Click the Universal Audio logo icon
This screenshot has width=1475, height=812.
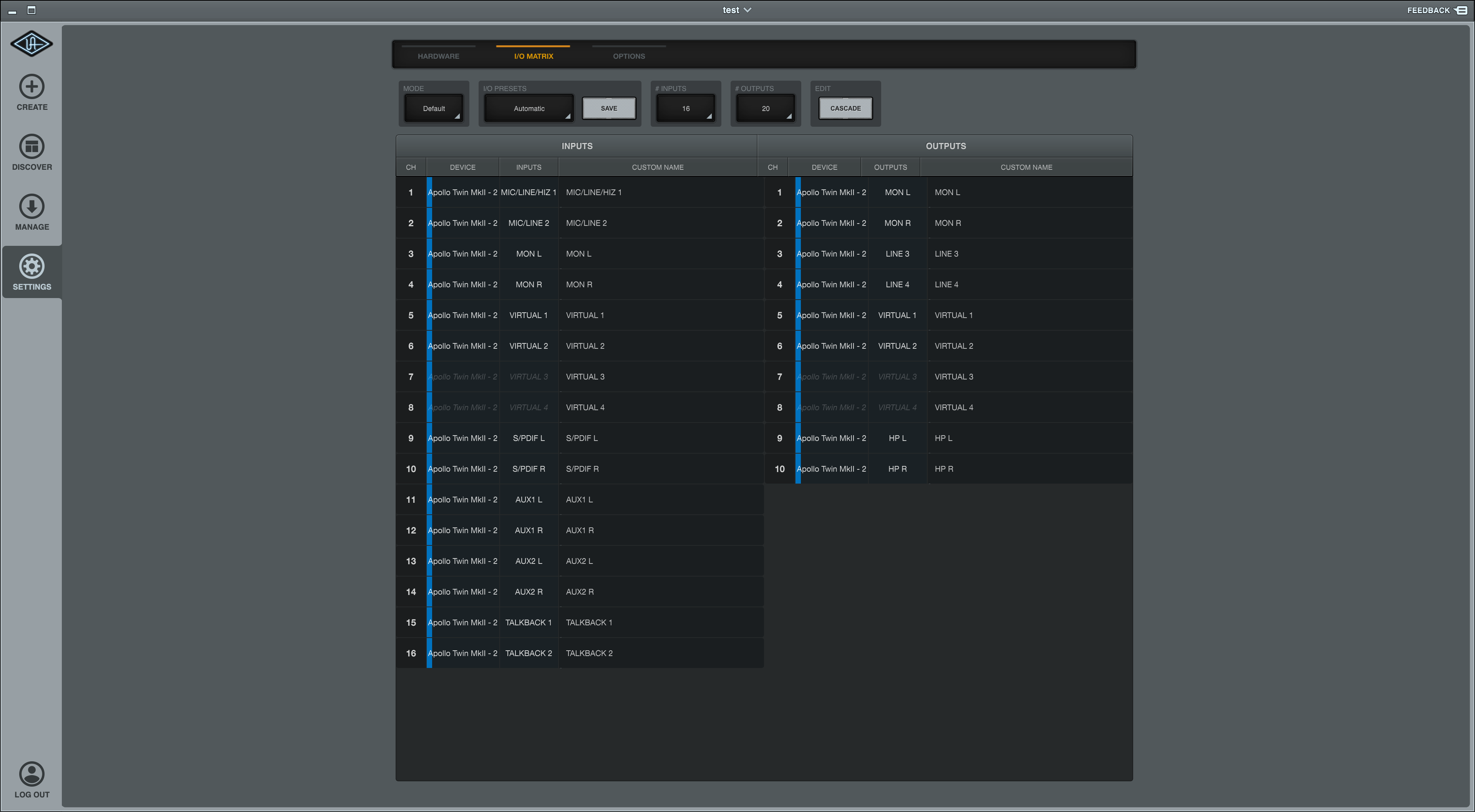point(31,43)
